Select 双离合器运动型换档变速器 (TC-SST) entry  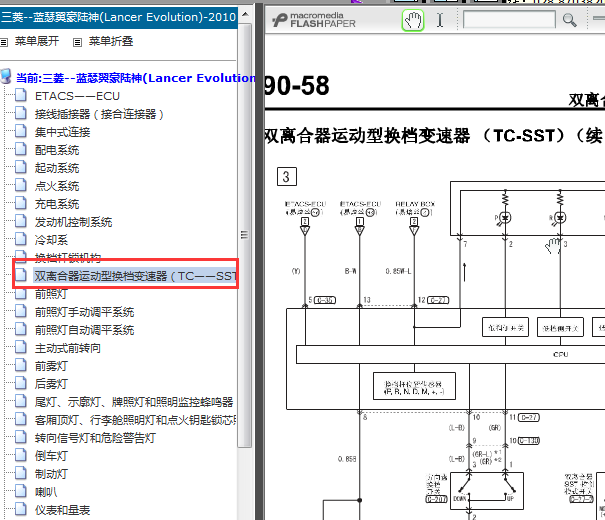pos(135,276)
